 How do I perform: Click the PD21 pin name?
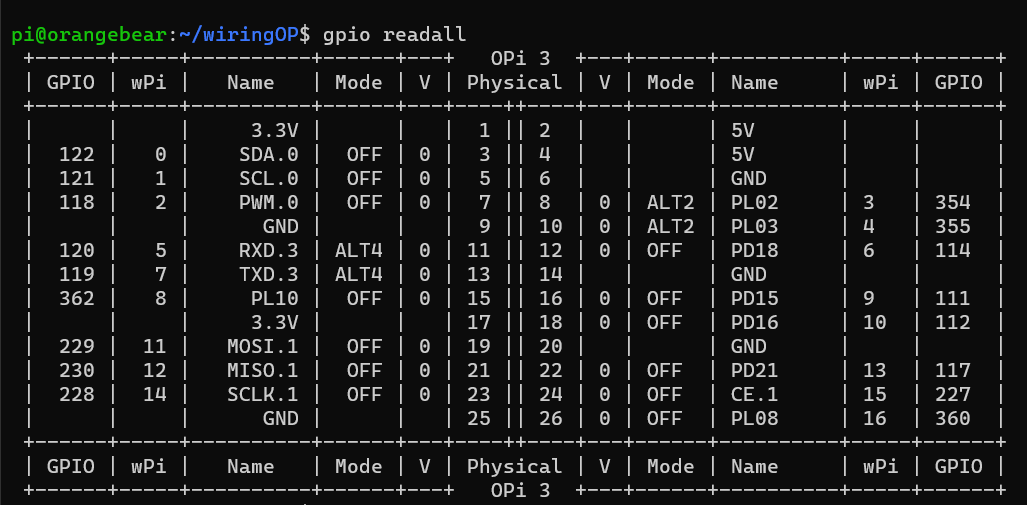point(754,370)
